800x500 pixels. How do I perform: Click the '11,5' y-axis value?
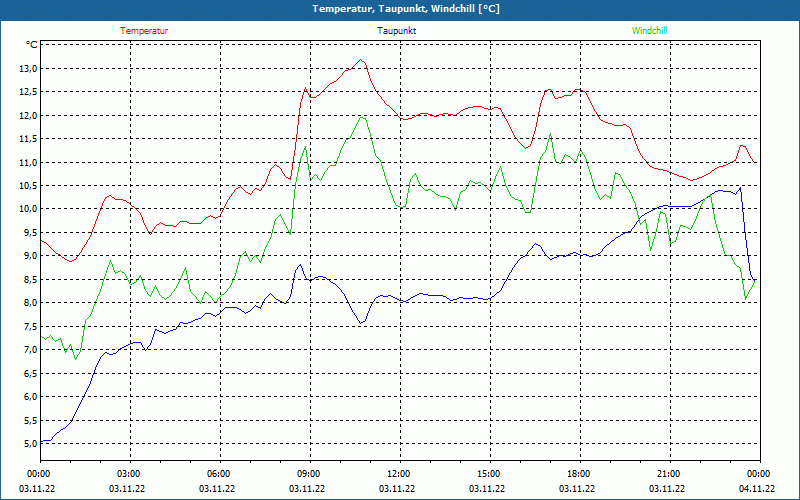coord(29,139)
